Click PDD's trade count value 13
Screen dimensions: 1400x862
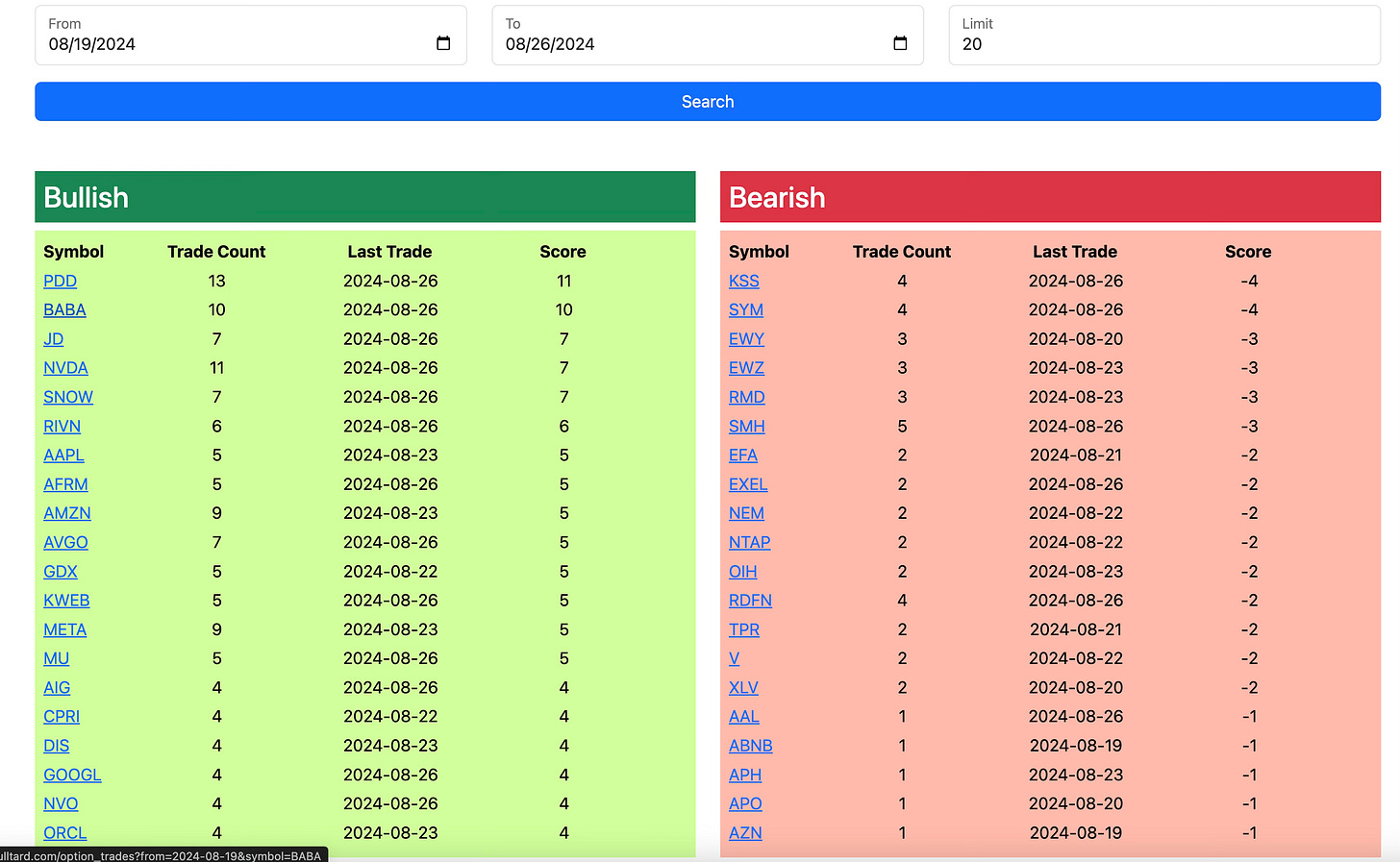(x=216, y=281)
